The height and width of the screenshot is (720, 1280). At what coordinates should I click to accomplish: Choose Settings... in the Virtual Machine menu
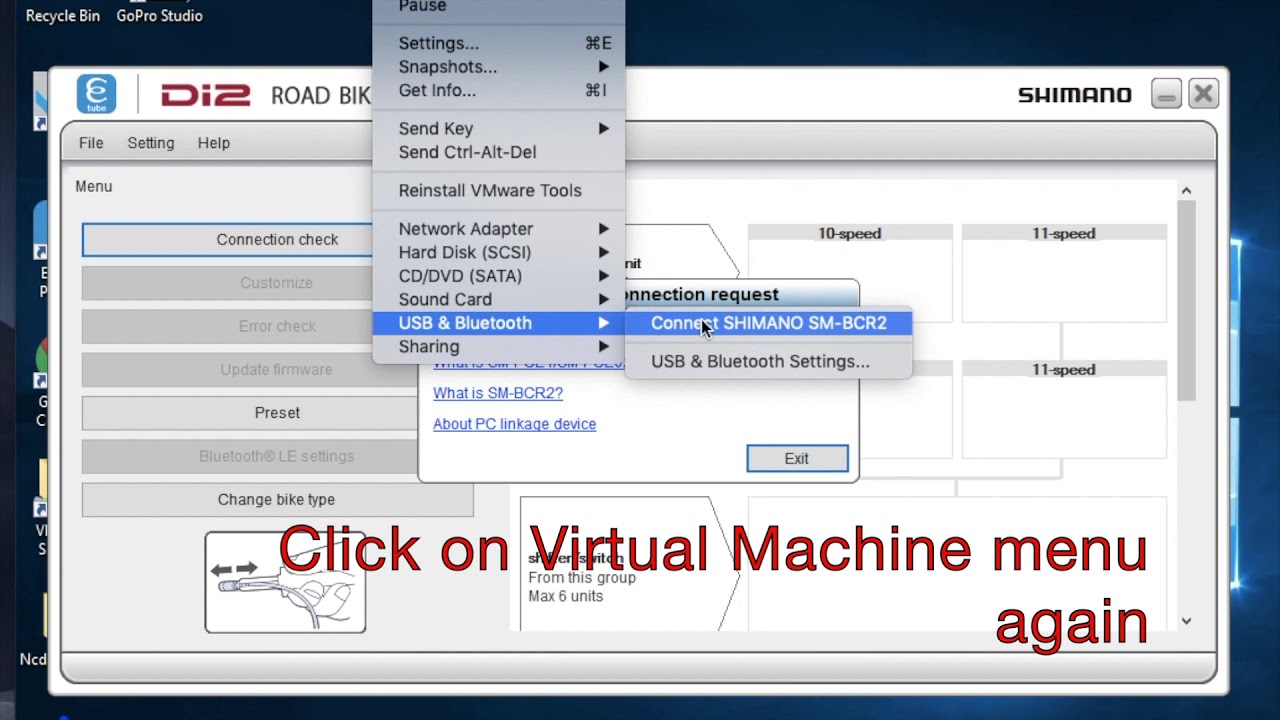(498, 43)
